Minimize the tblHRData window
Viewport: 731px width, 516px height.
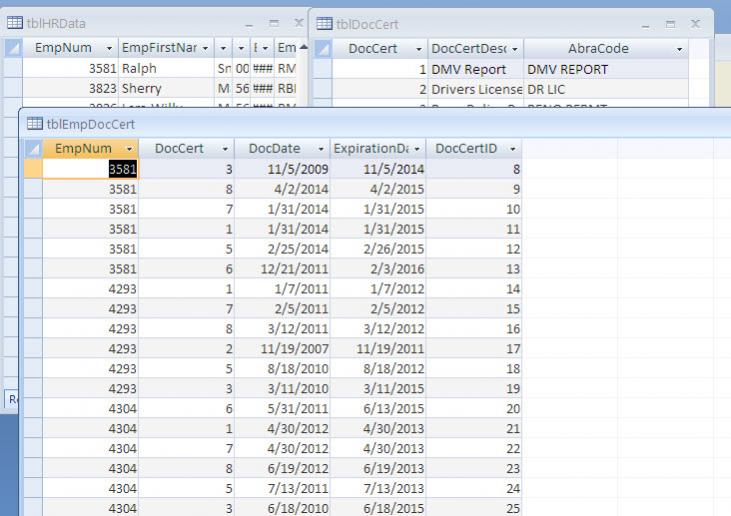pyautogui.click(x=250, y=22)
